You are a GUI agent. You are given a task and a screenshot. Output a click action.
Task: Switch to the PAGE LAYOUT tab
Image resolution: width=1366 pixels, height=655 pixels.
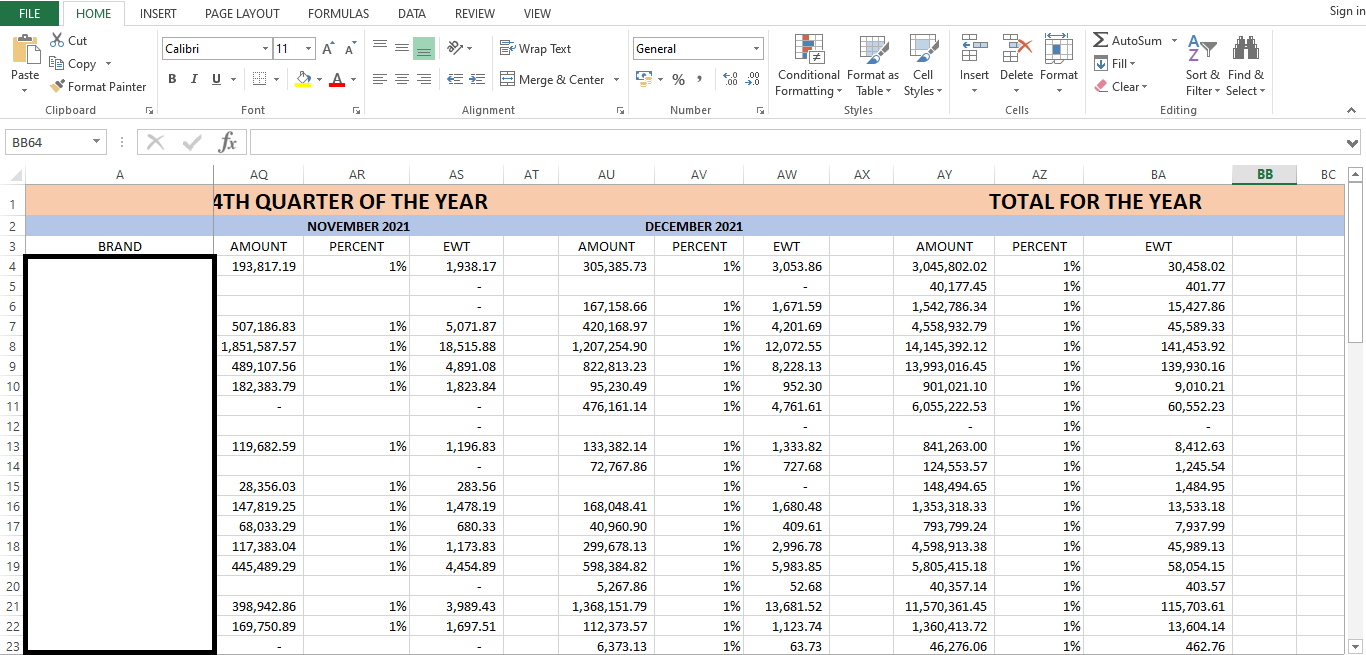(x=242, y=13)
